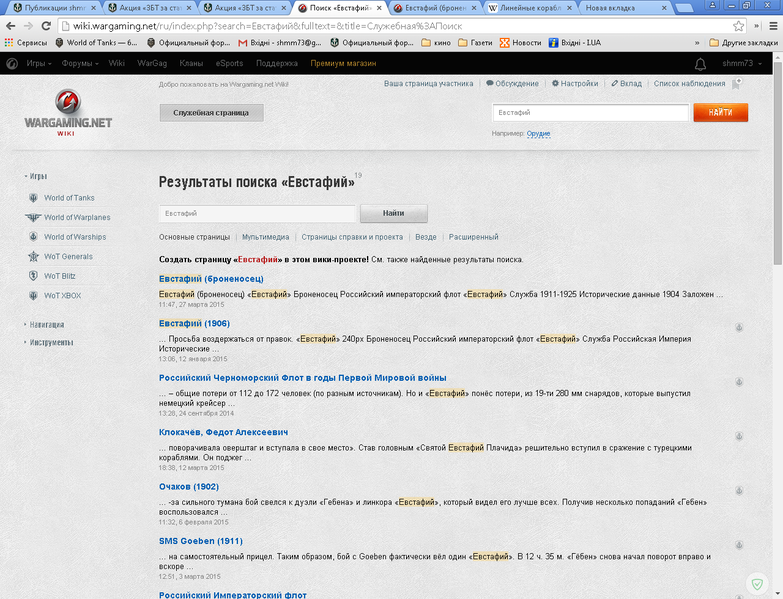Expand the Форумы dropdown menu
Image resolution: width=783 pixels, height=599 pixels.
pos(80,63)
